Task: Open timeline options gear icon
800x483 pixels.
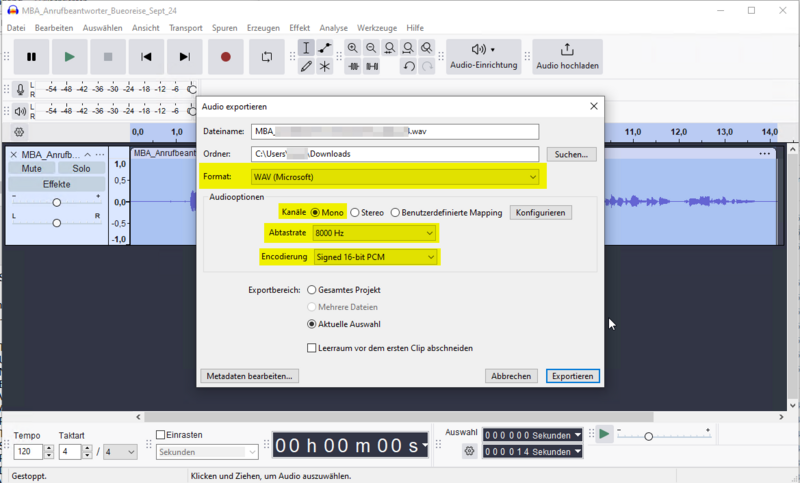Action: pyautogui.click(x=19, y=132)
